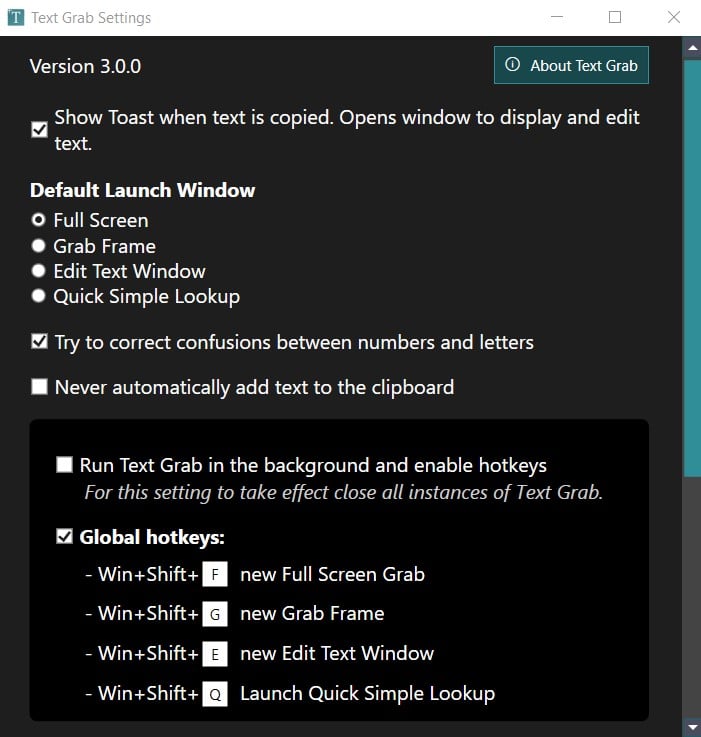
Task: Click the E hotkey field for Edit Text Window
Action: tap(215, 654)
